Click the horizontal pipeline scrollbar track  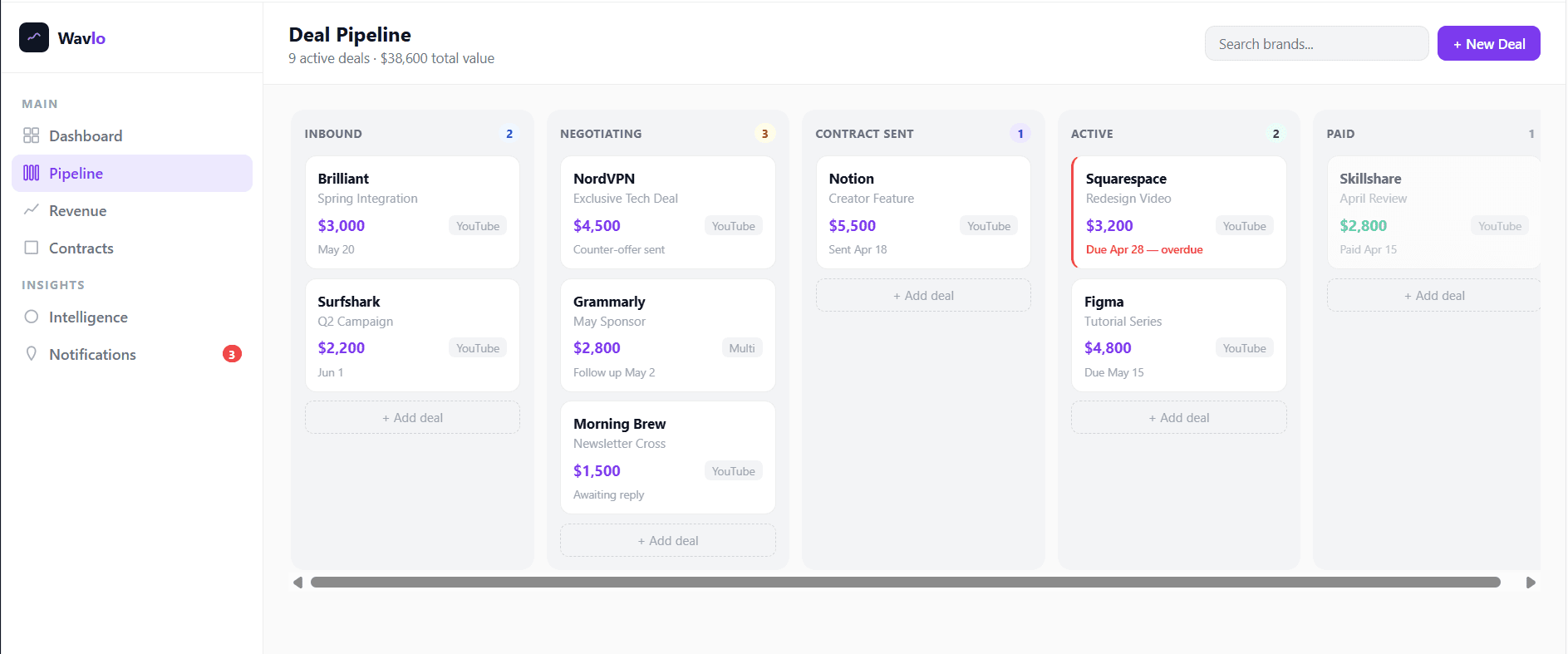pos(906,583)
